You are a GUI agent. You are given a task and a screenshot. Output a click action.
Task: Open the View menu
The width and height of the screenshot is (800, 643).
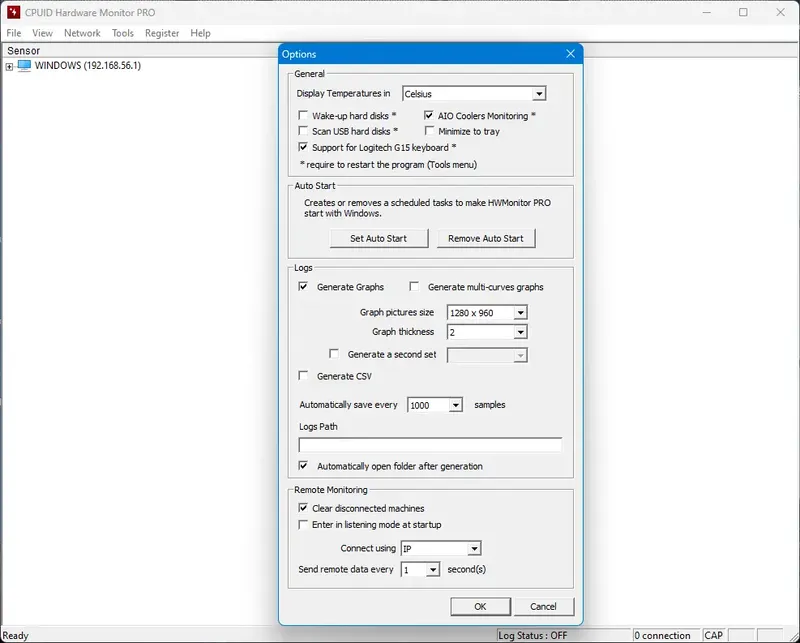(x=42, y=33)
